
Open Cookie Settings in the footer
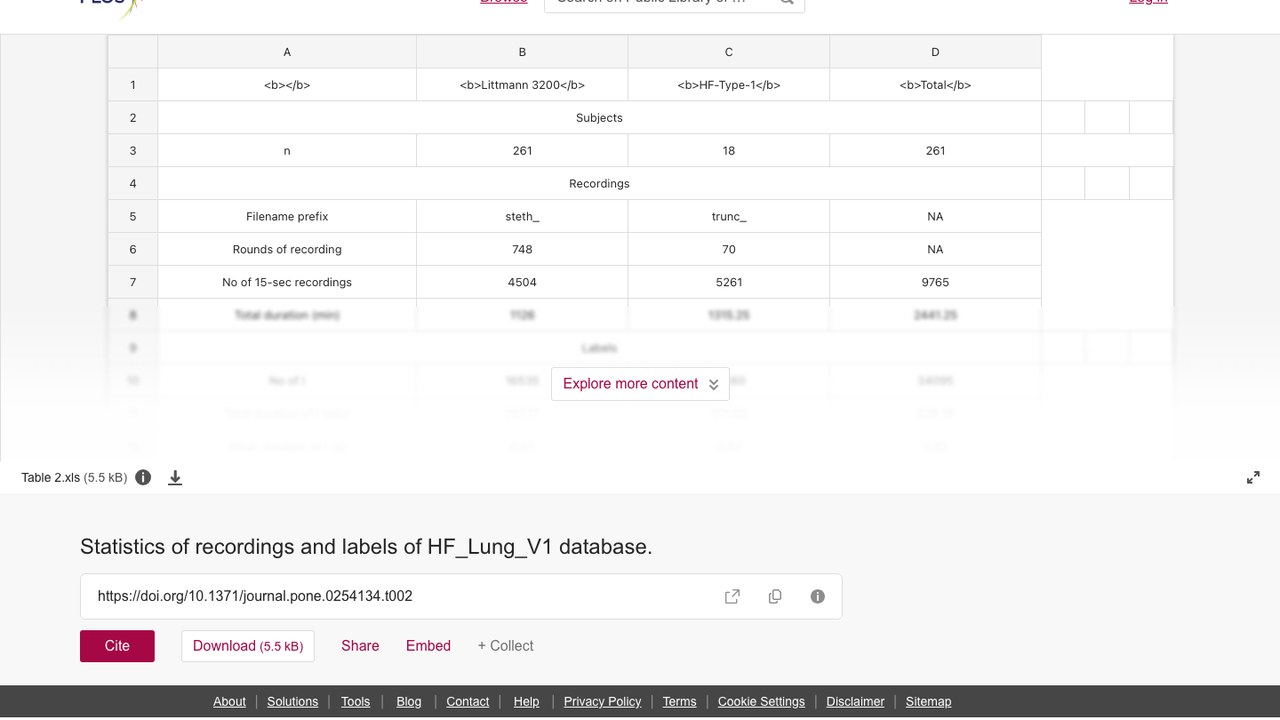pyautogui.click(x=761, y=701)
